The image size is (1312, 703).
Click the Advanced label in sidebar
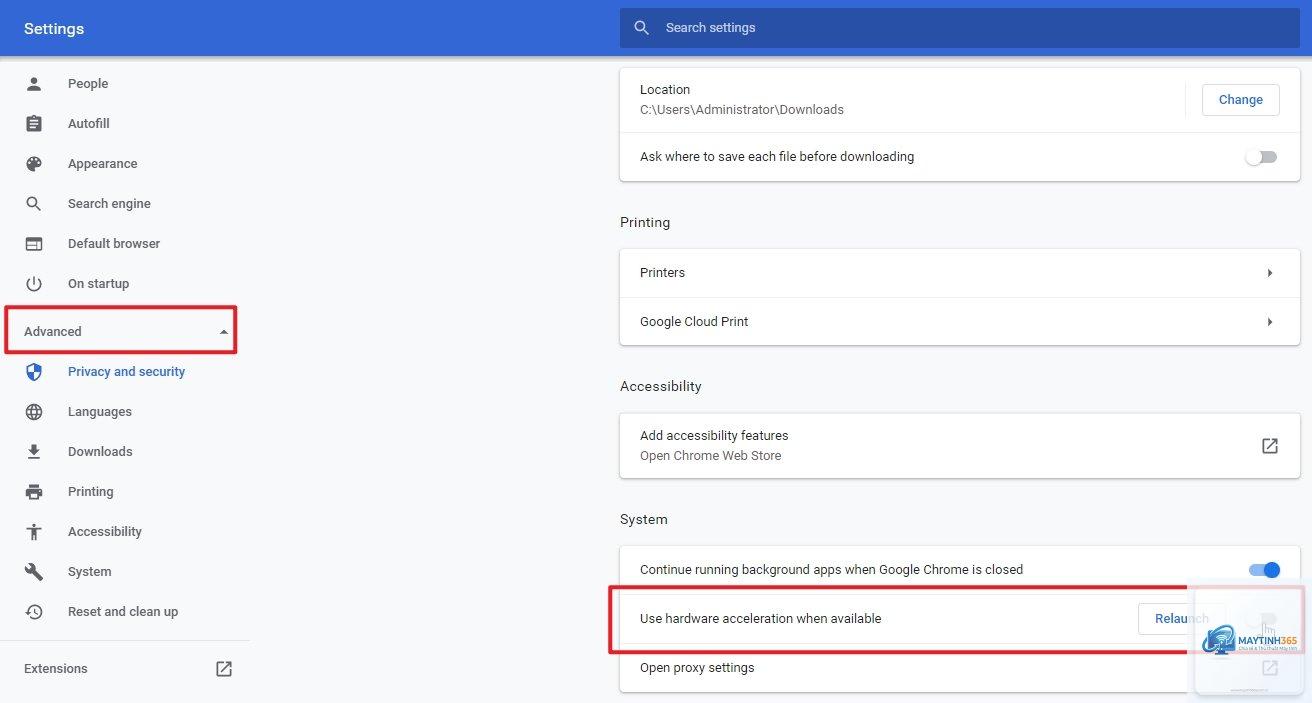point(53,332)
